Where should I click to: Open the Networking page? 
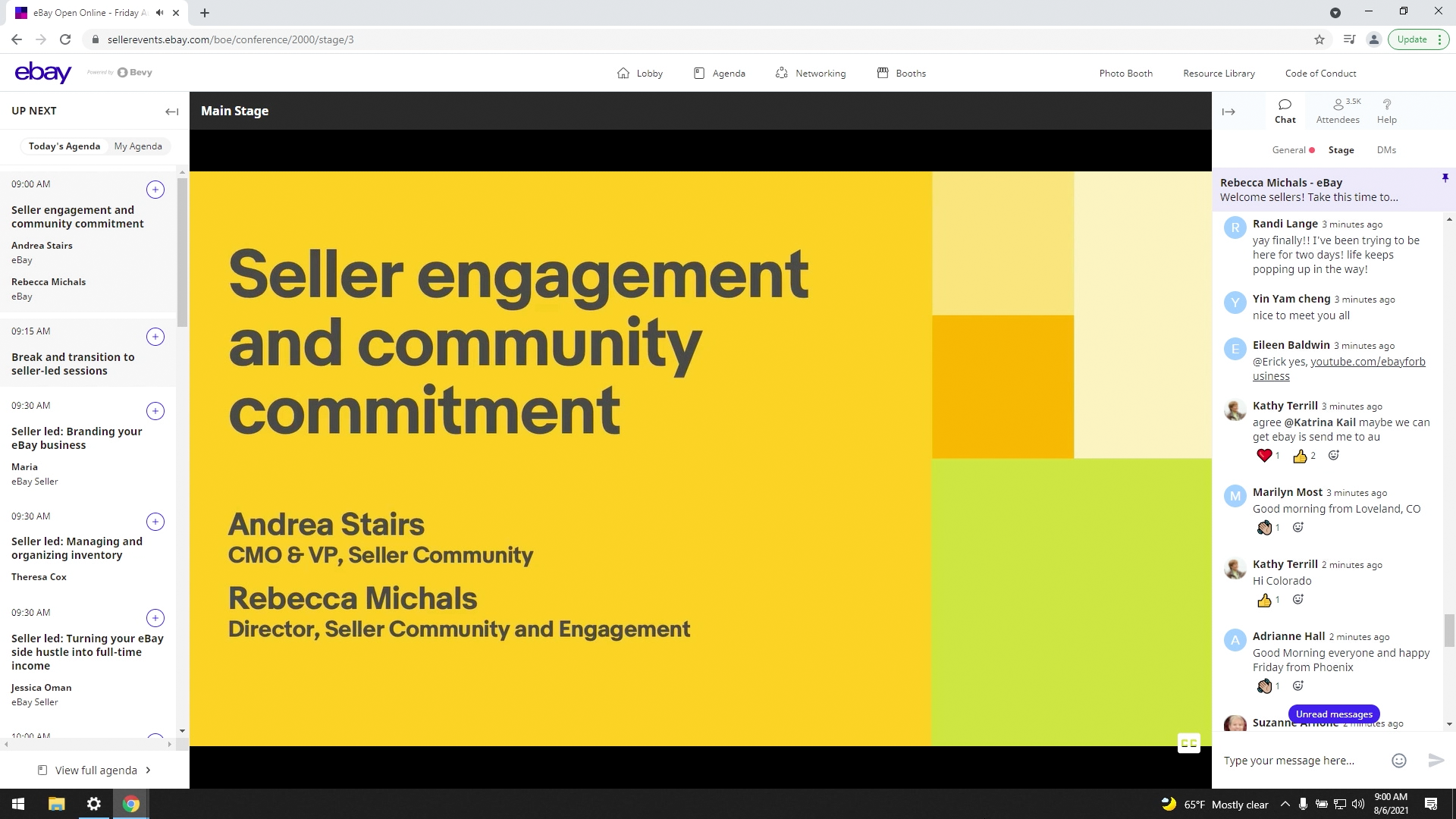tap(810, 73)
